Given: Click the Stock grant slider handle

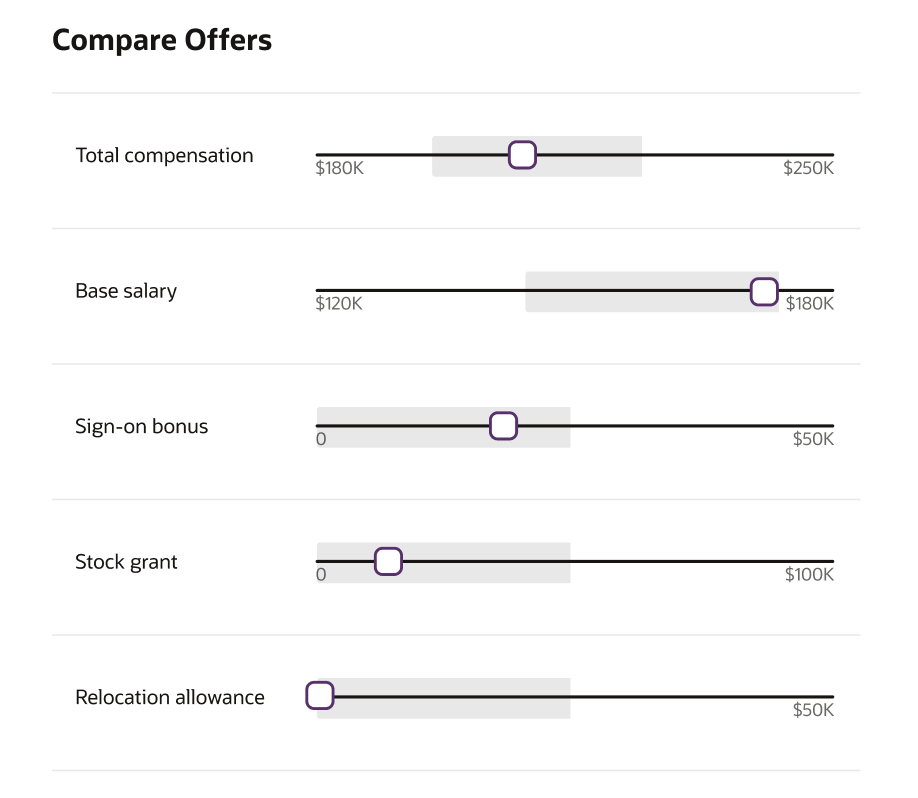Looking at the screenshot, I should point(388,561).
